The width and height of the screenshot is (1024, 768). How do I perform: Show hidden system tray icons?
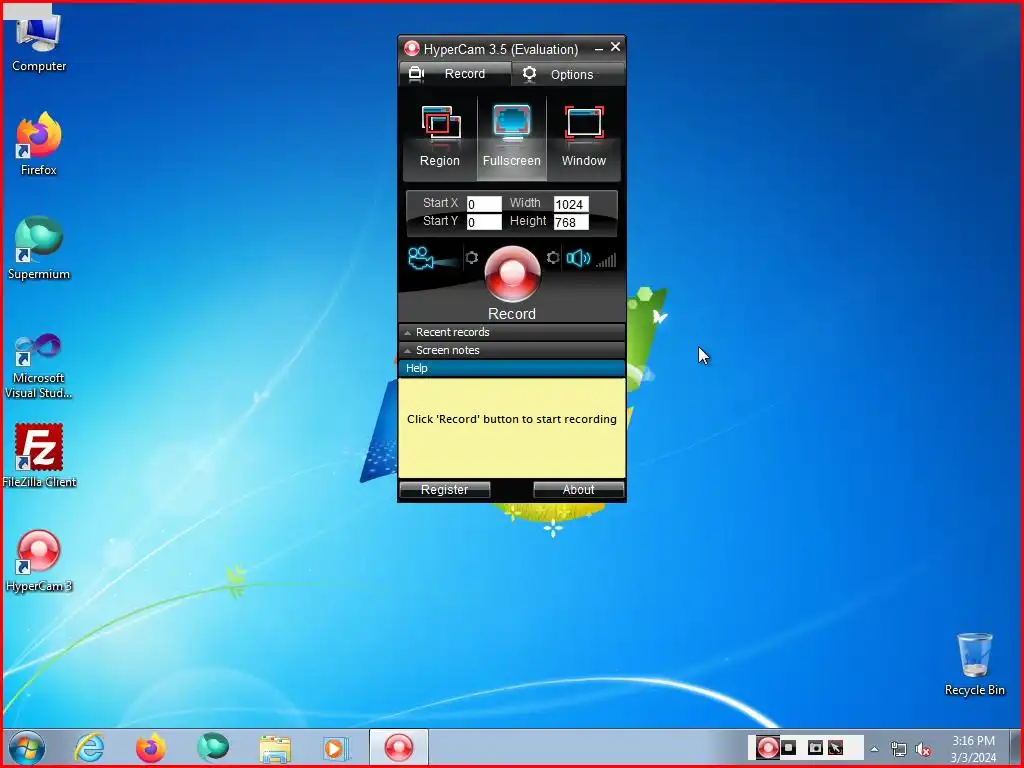pyautogui.click(x=874, y=749)
